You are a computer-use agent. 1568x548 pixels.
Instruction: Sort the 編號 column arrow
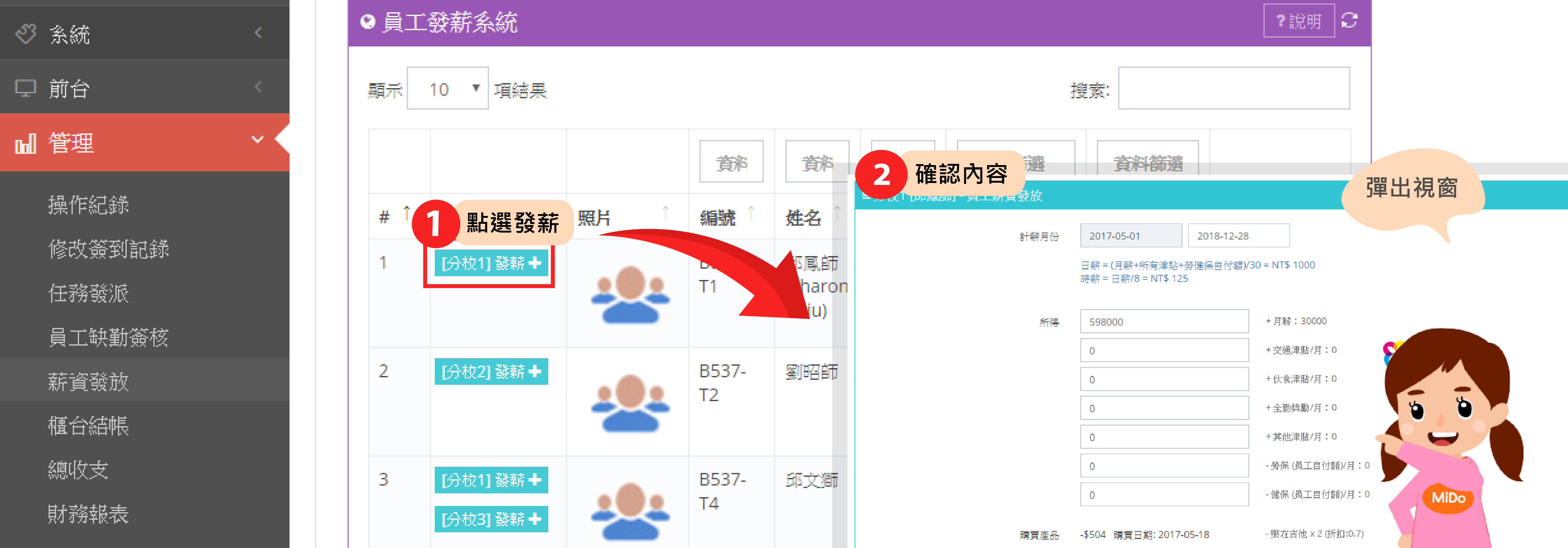751,213
